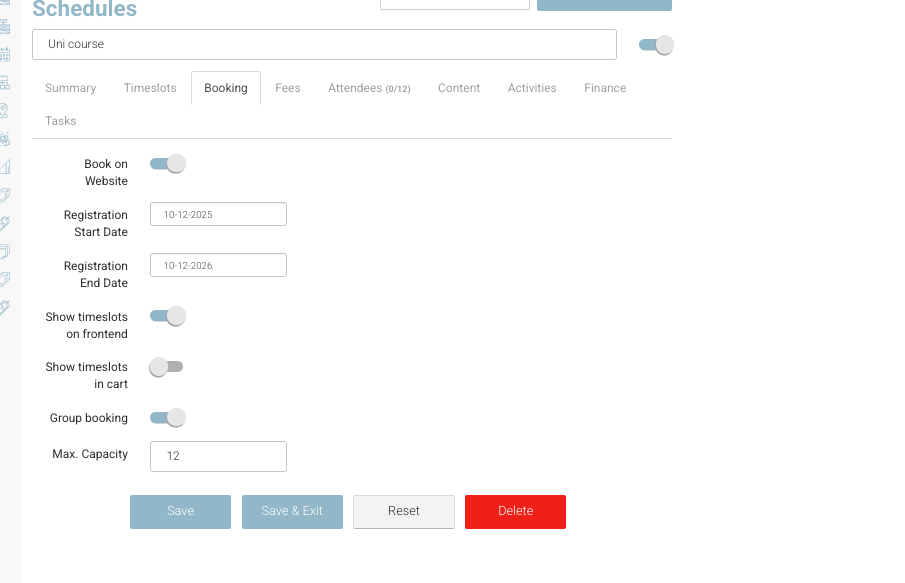905x583 pixels.
Task: Click the Save & Exit button
Action: (292, 511)
